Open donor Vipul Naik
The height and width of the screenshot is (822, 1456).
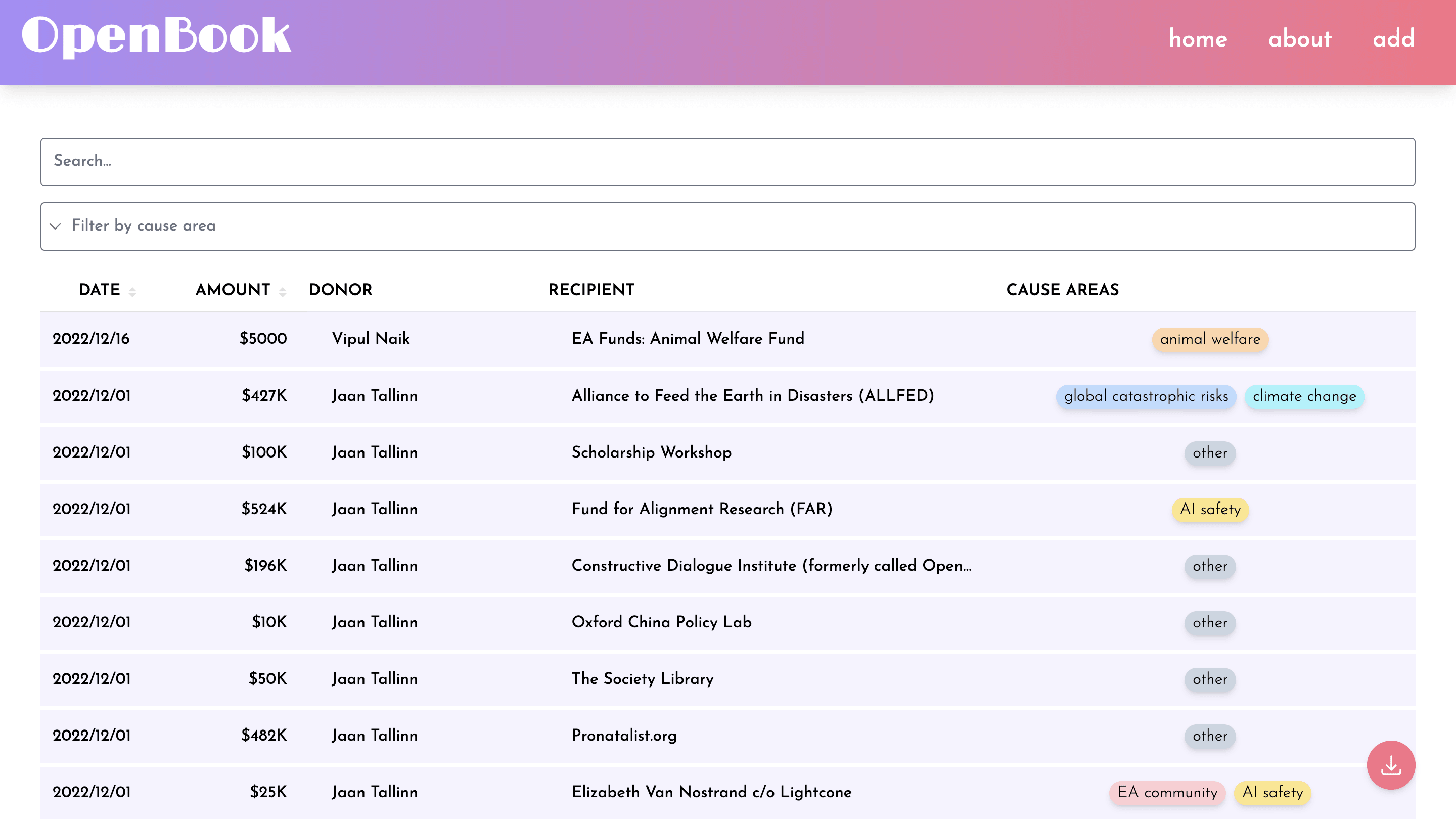click(x=371, y=339)
